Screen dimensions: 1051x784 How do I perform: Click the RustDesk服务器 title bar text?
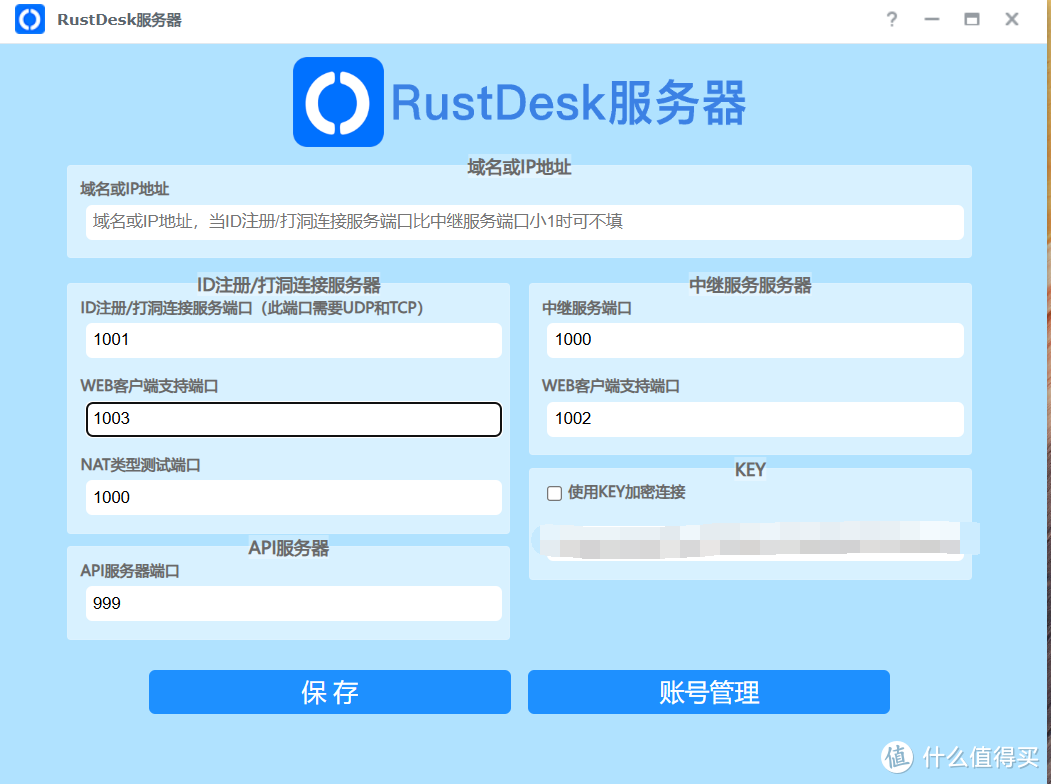click(119, 20)
